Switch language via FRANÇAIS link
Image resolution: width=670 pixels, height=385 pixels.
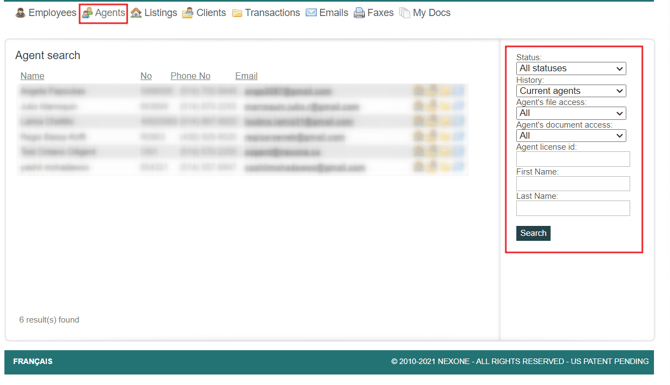tap(33, 361)
